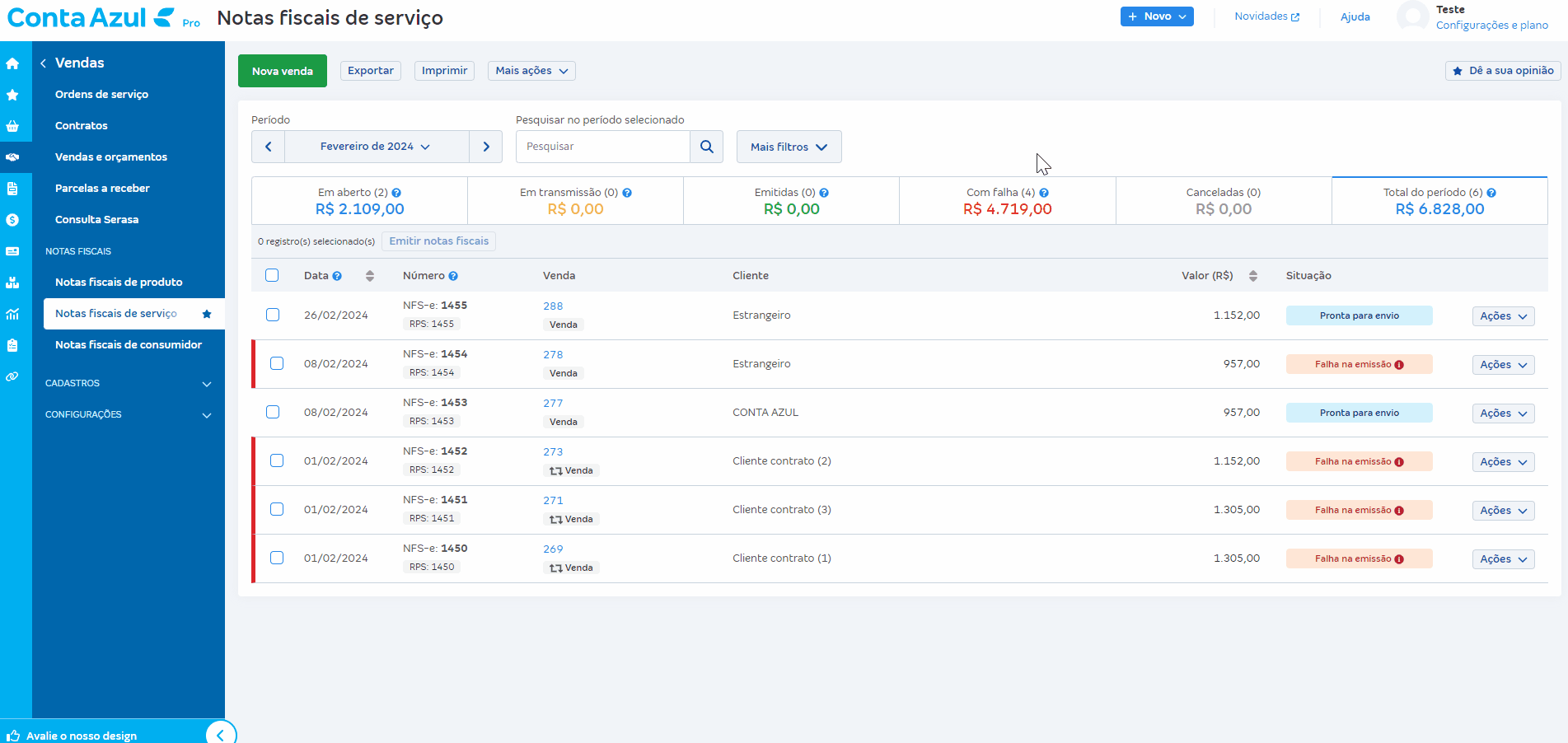
Task: Open Contratos menu item
Action: (x=82, y=126)
